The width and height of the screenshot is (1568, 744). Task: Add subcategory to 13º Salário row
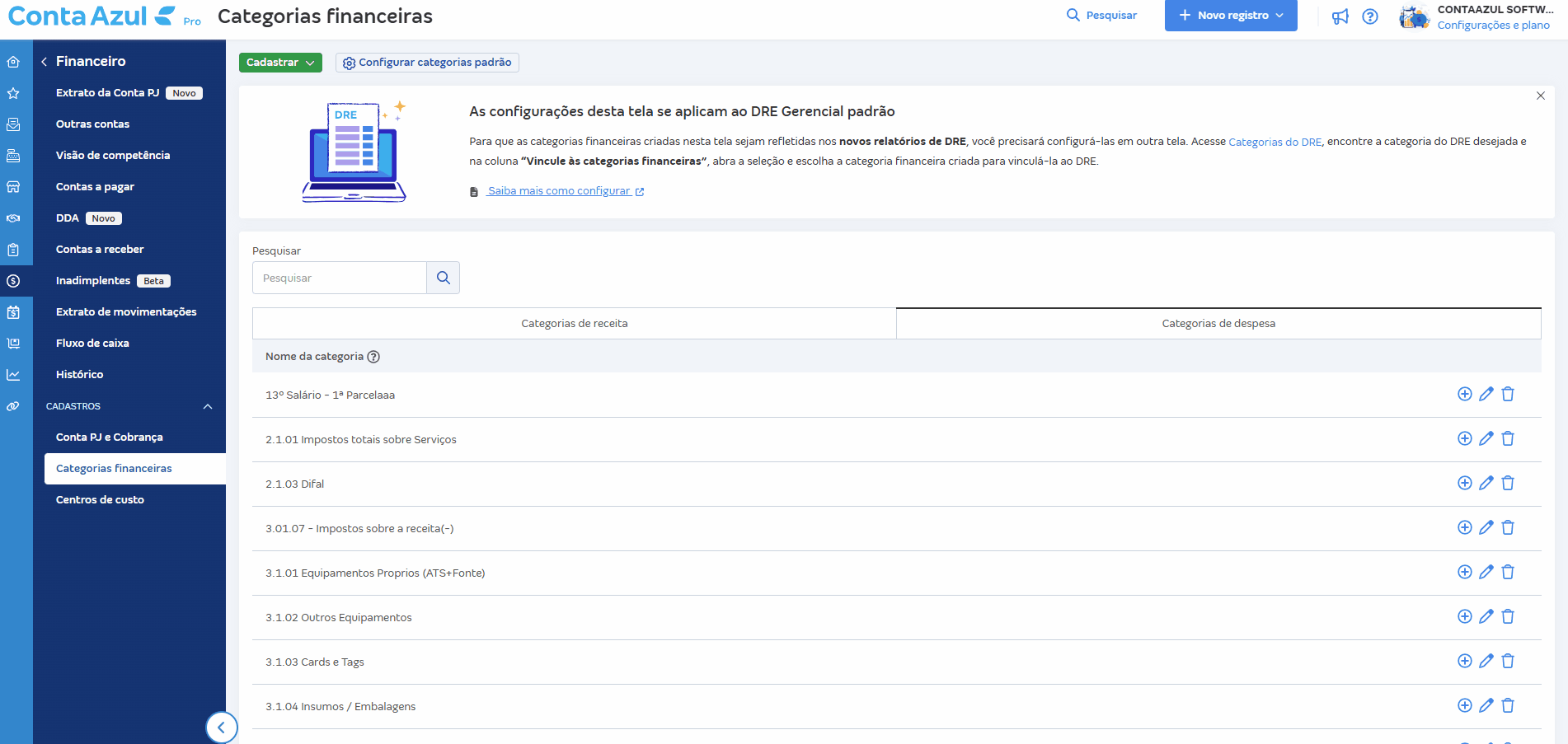pyautogui.click(x=1464, y=394)
